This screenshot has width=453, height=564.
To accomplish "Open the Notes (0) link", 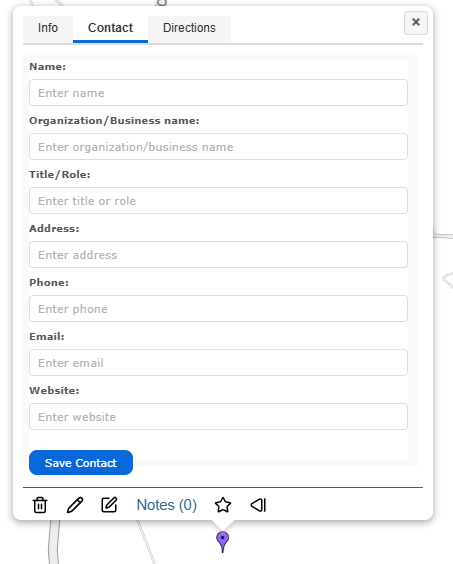I will [x=167, y=505].
